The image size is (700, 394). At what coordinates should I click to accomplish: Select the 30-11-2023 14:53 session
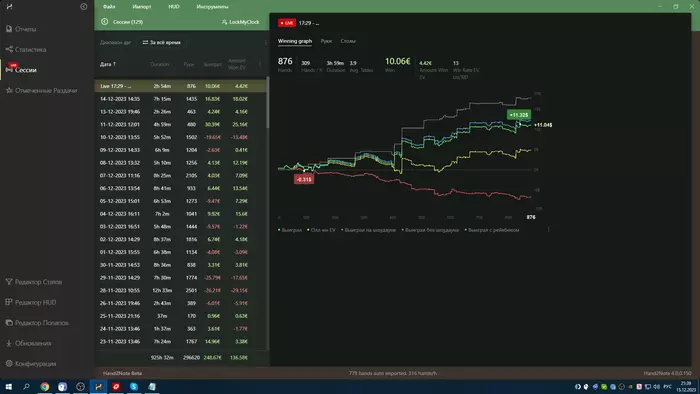[x=181, y=265]
